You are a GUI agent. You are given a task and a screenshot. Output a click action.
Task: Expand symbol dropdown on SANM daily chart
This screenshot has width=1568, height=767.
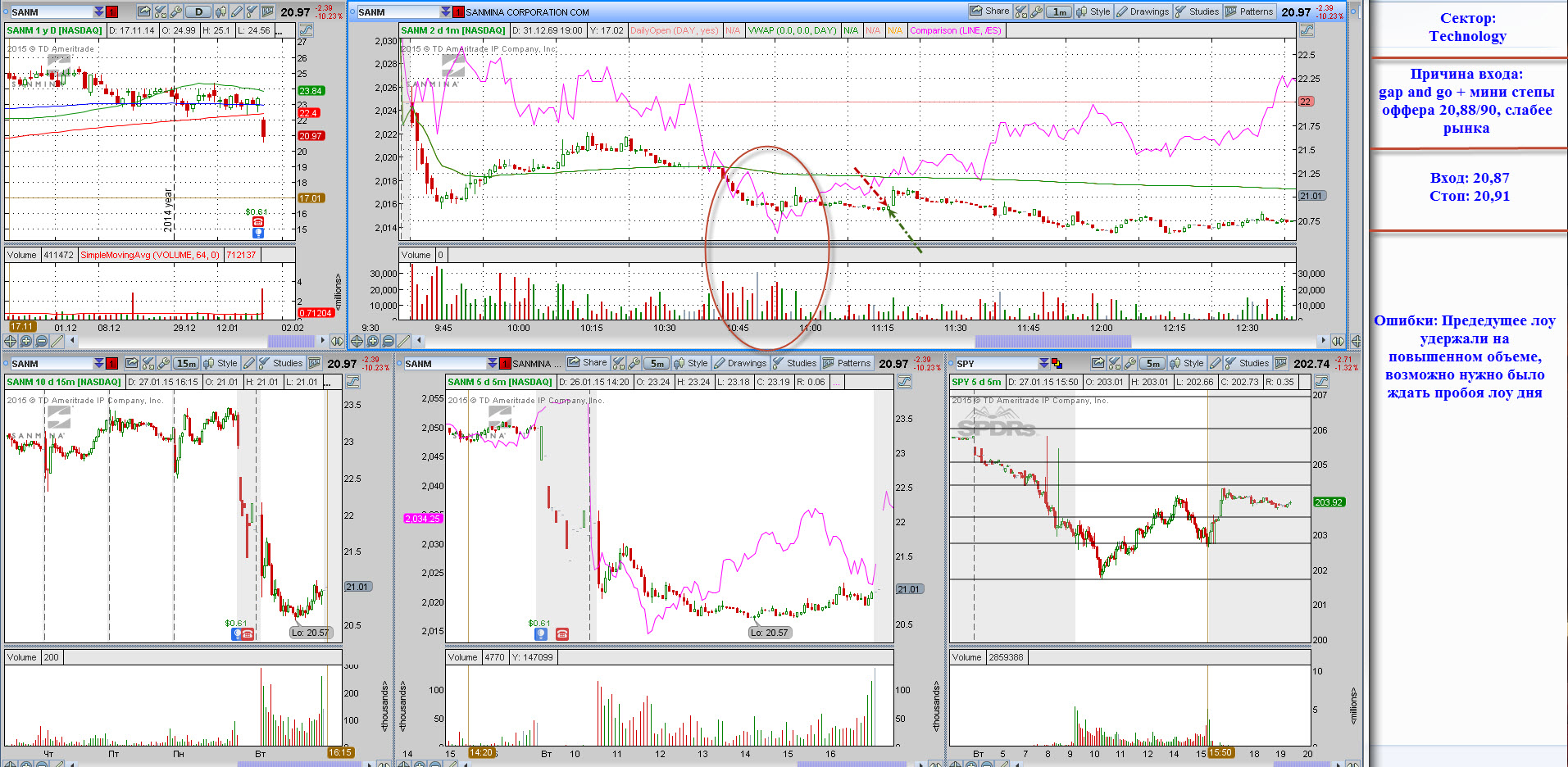click(99, 11)
